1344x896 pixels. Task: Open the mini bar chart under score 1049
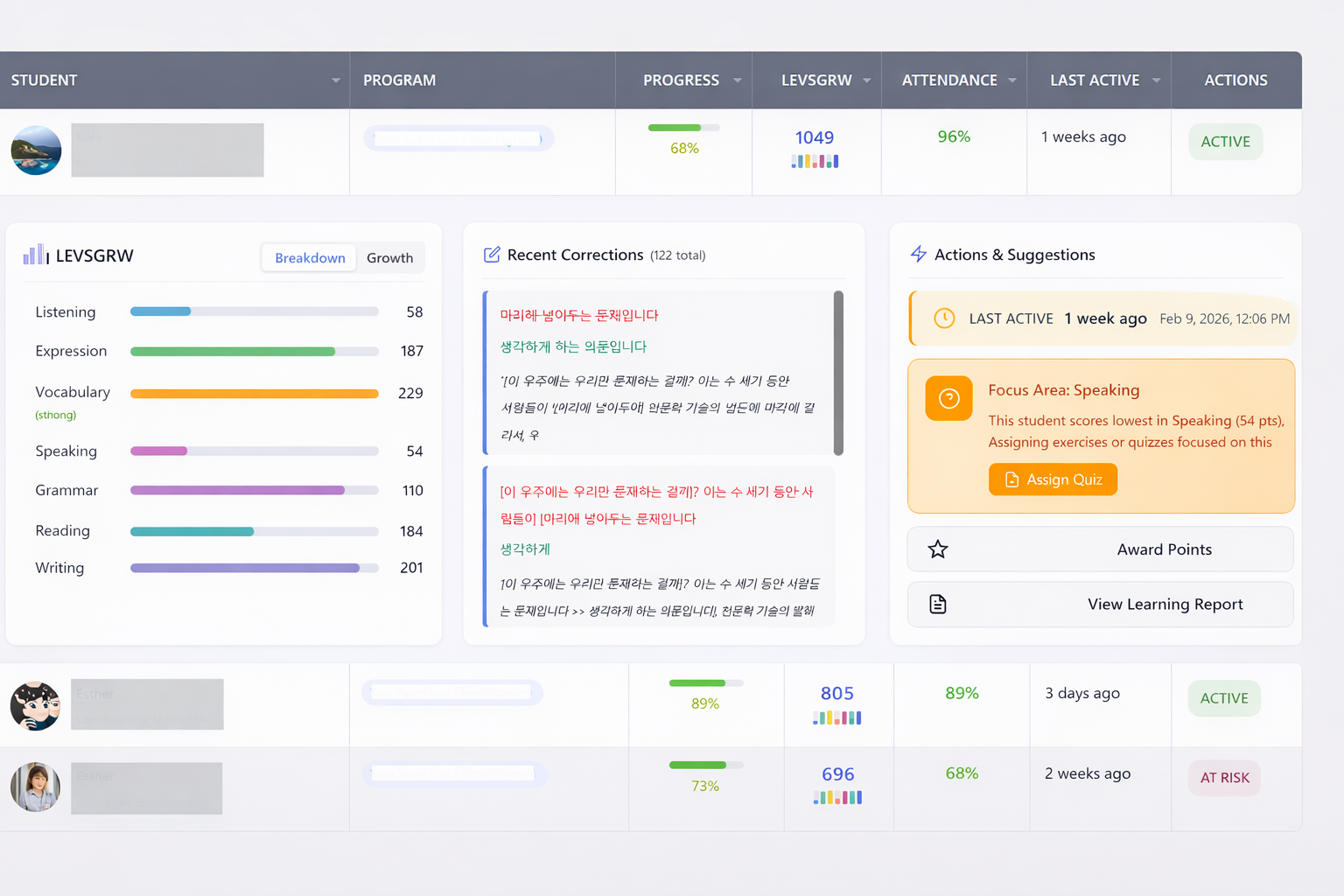pyautogui.click(x=815, y=161)
